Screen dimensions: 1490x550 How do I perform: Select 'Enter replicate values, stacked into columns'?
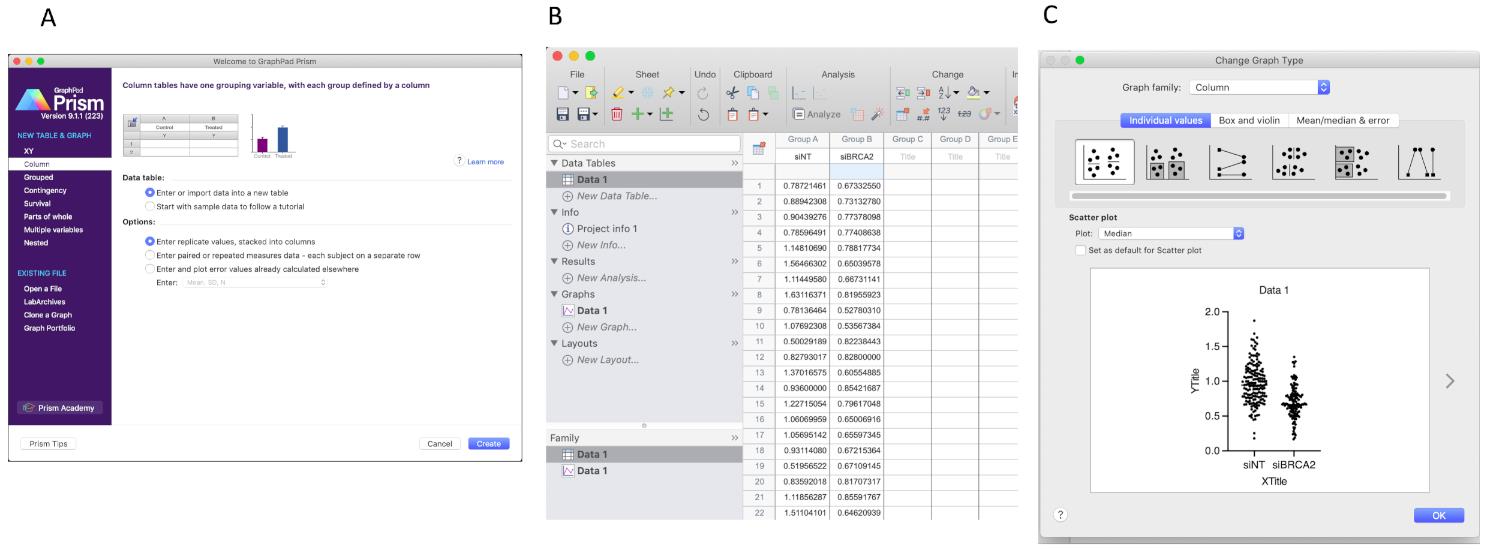click(151, 241)
